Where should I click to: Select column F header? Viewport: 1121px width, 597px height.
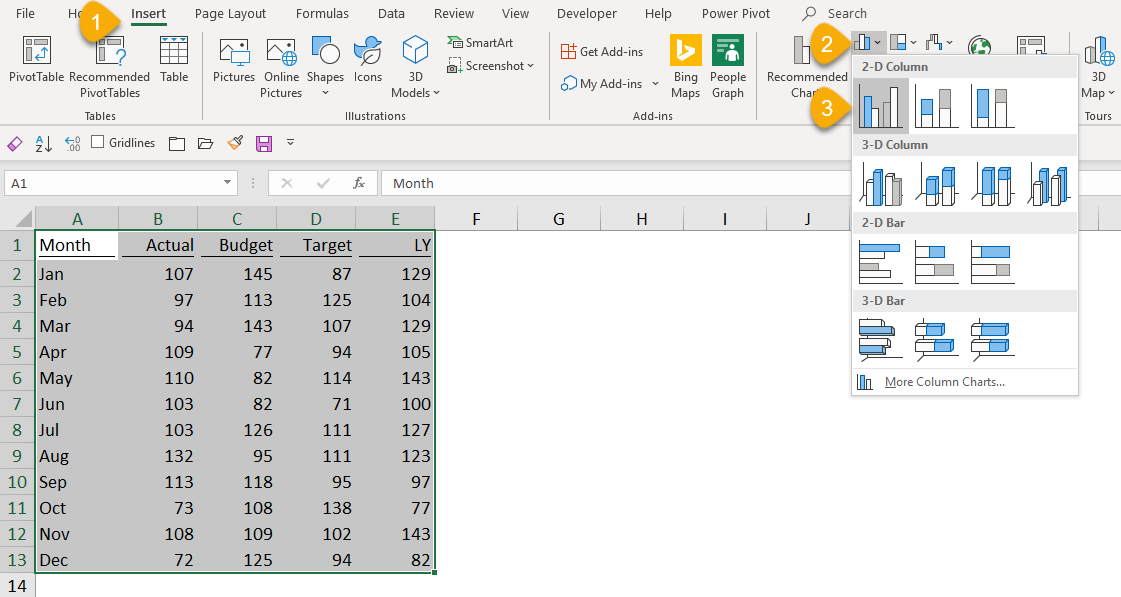pyautogui.click(x=476, y=219)
